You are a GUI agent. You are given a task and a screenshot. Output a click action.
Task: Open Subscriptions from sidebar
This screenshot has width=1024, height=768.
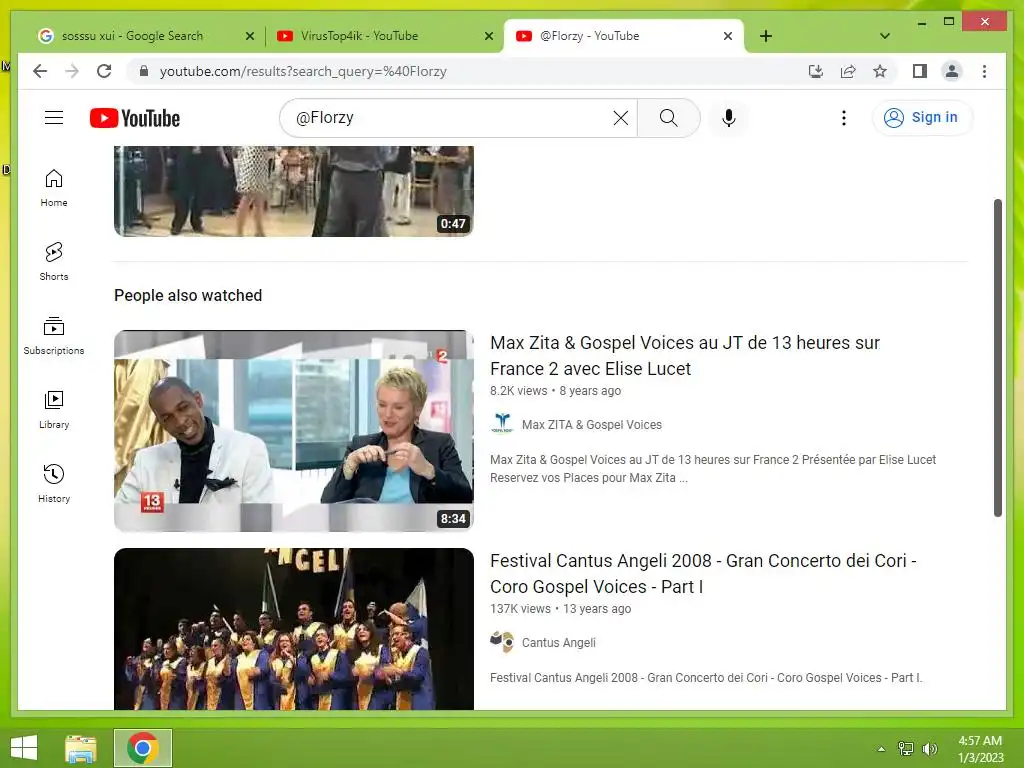tap(54, 336)
